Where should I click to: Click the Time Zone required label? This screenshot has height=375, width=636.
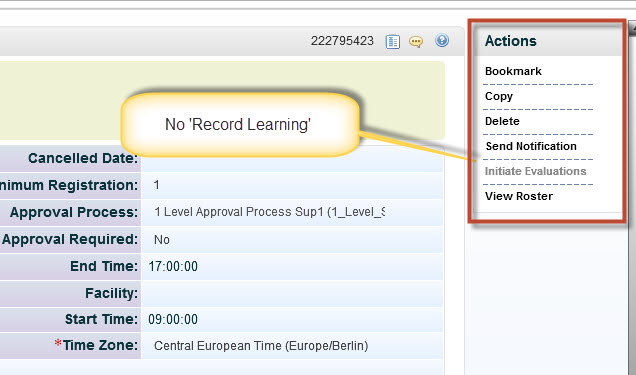[x=96, y=345]
